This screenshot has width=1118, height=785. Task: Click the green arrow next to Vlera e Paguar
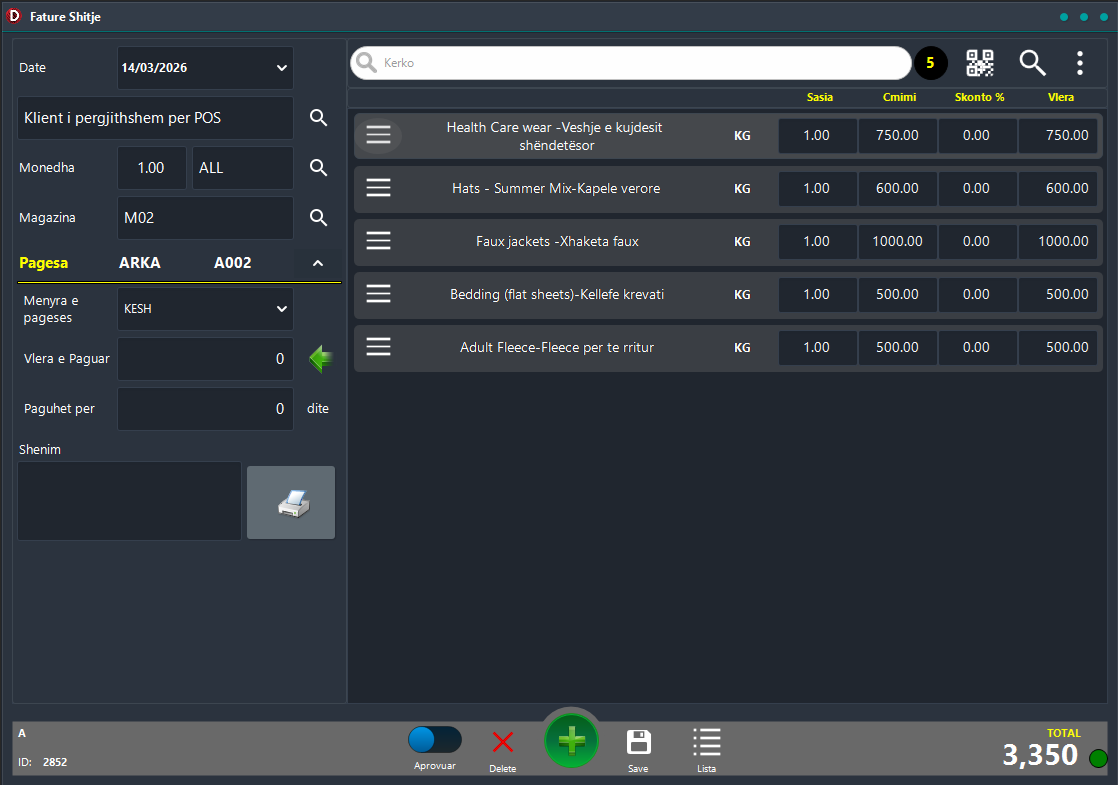320,359
